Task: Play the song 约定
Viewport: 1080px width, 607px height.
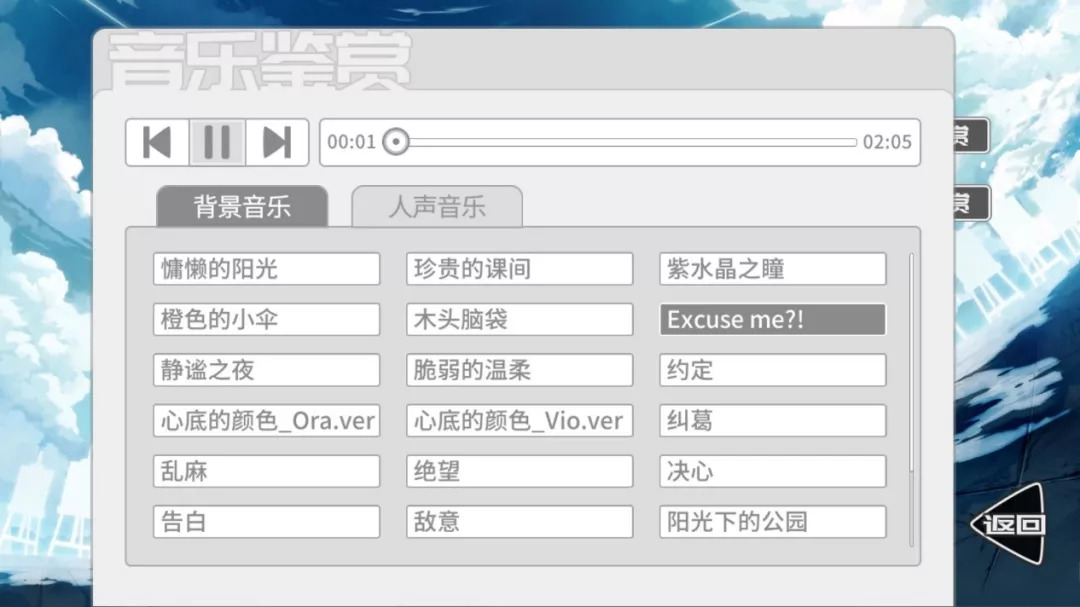Action: tap(772, 369)
